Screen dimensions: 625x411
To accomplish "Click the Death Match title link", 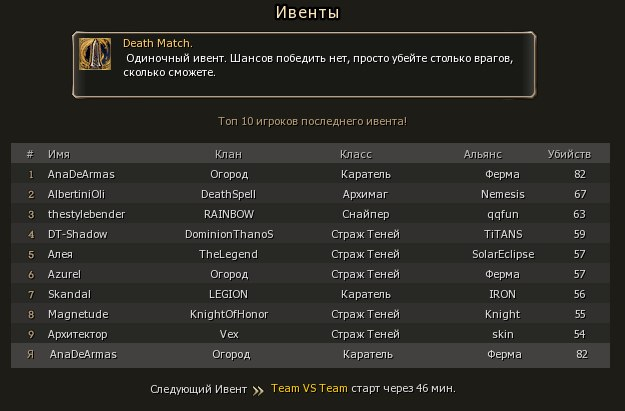I will click(157, 43).
